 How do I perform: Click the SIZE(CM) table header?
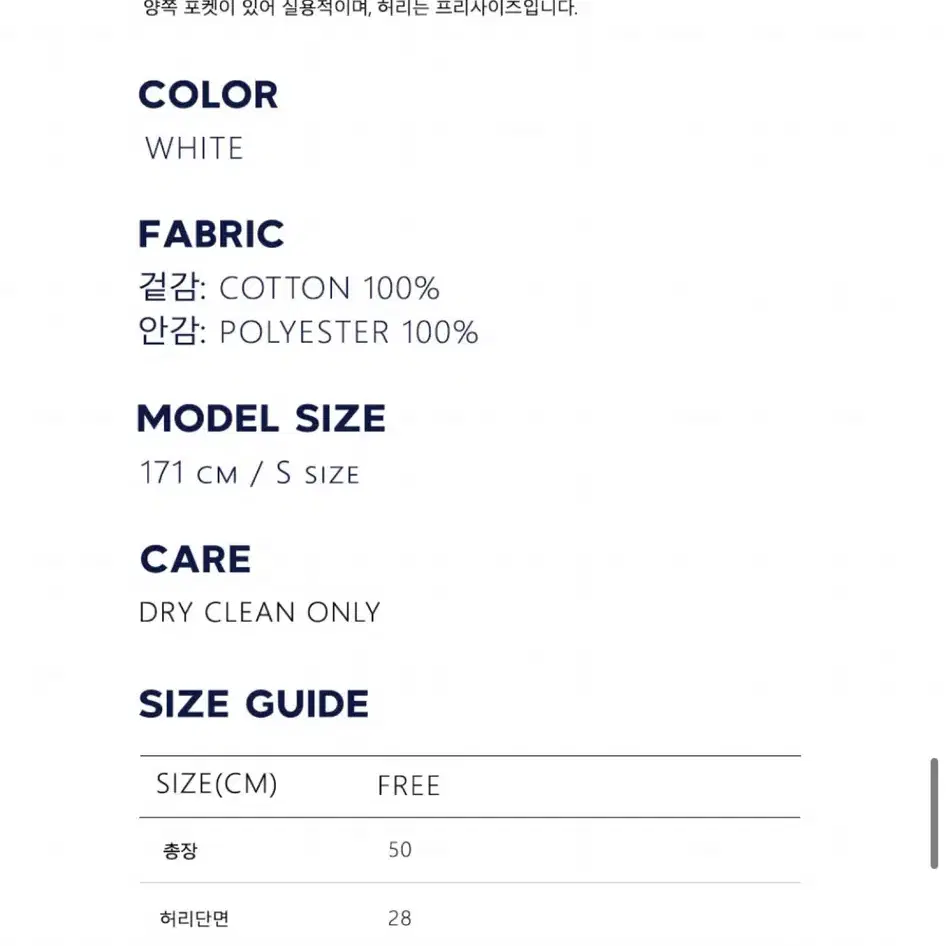coord(217,784)
